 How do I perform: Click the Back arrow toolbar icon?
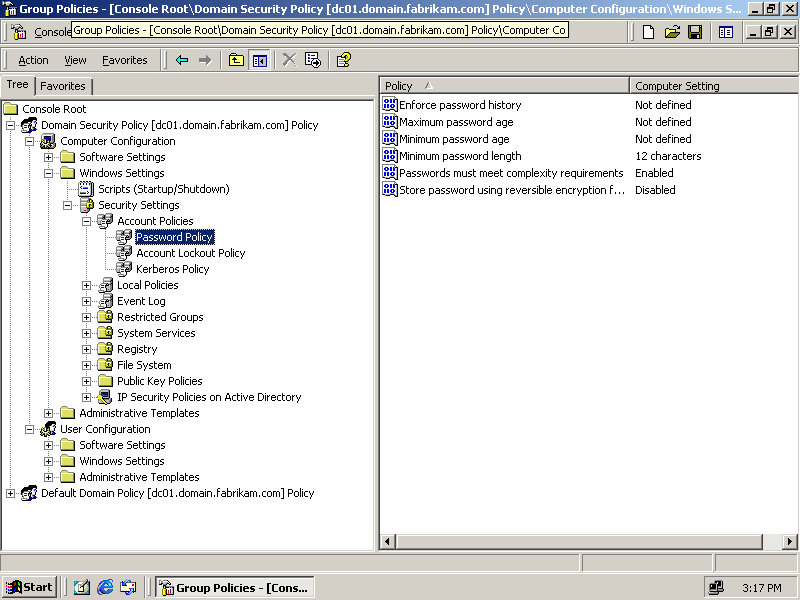click(182, 60)
